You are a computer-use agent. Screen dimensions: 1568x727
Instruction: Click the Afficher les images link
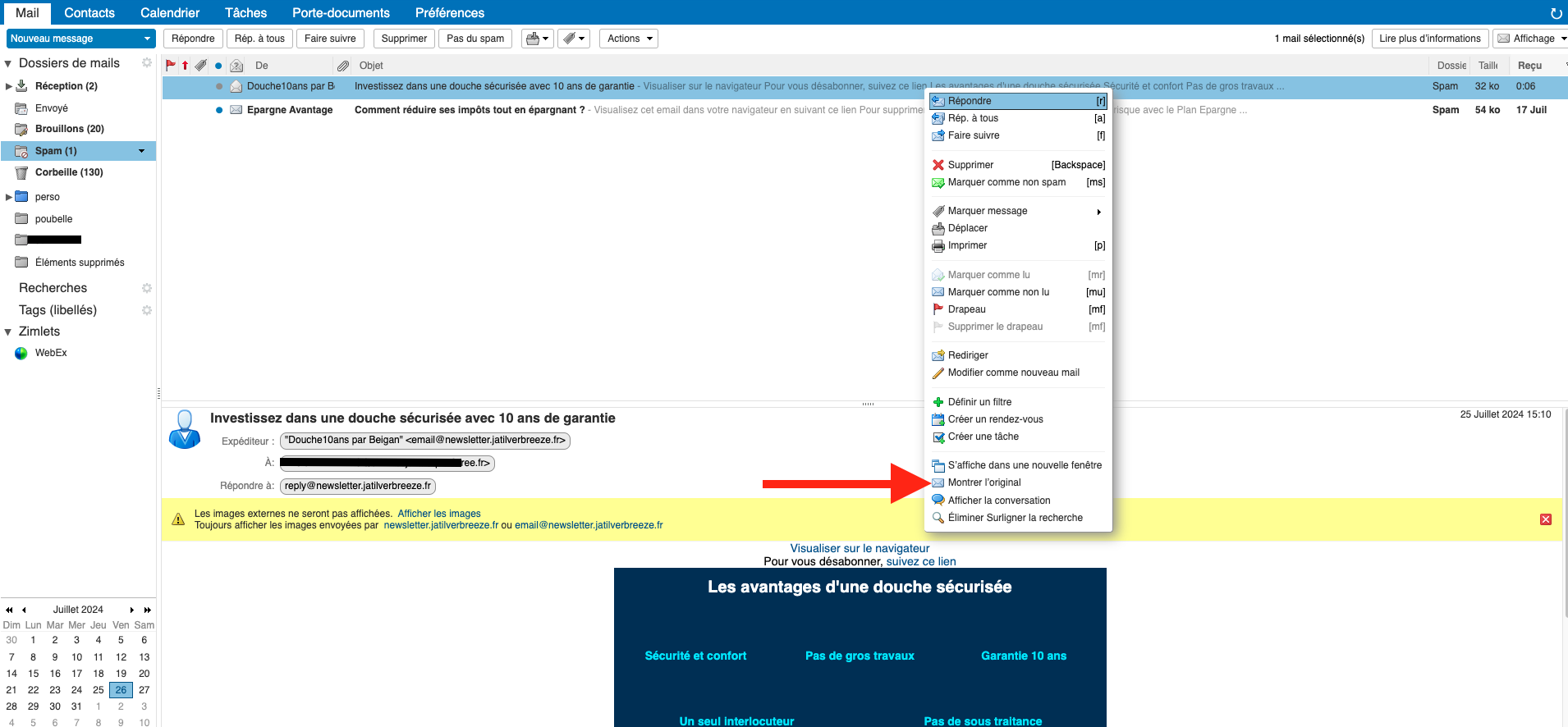pos(439,514)
